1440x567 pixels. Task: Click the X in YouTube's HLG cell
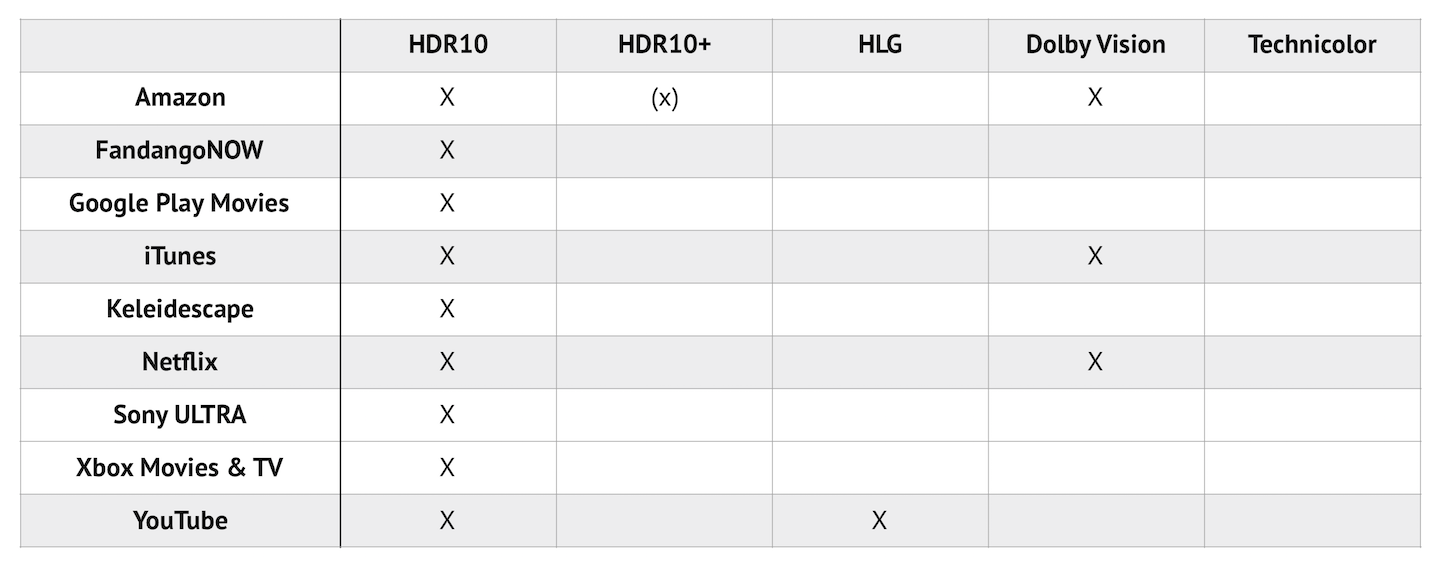(879, 521)
